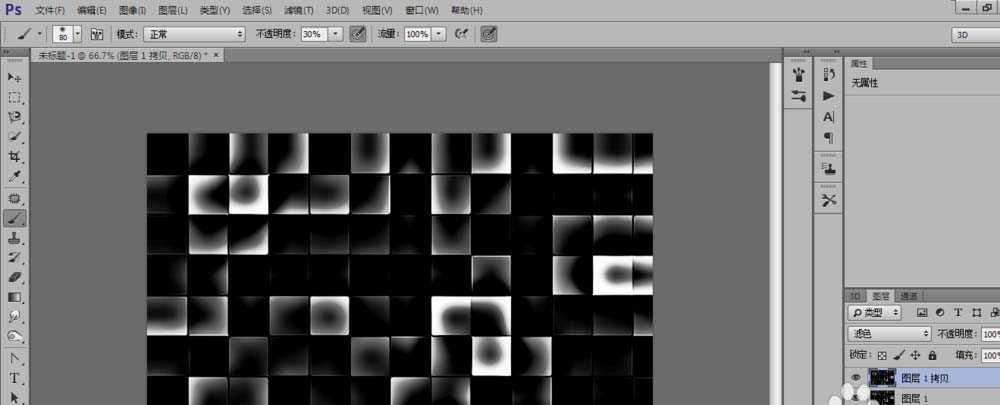This screenshot has width=1000, height=405.
Task: Hide the 图层 1 拷贝 layer
Action: [854, 378]
